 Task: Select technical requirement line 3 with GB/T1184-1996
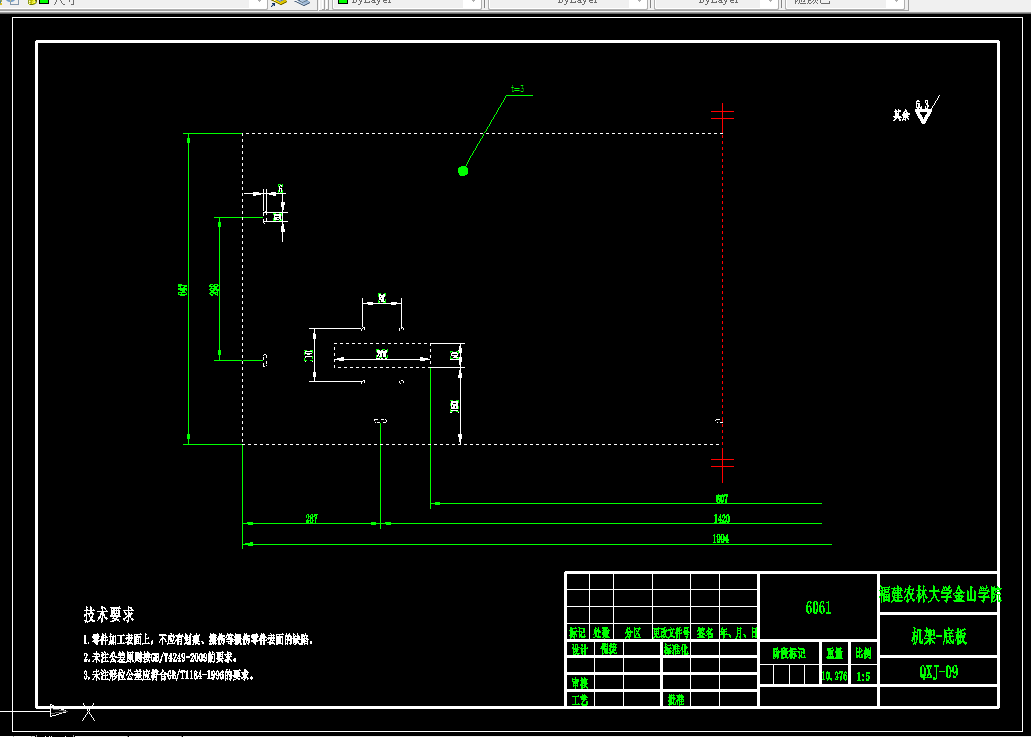(168, 675)
